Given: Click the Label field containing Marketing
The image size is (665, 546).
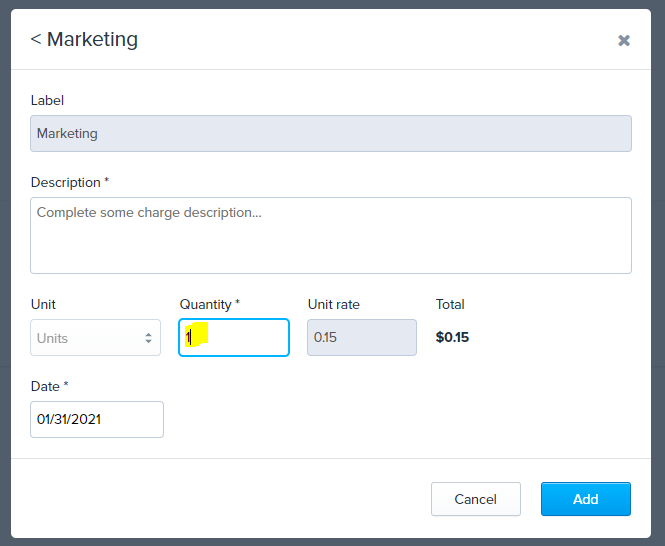Looking at the screenshot, I should click(x=330, y=134).
